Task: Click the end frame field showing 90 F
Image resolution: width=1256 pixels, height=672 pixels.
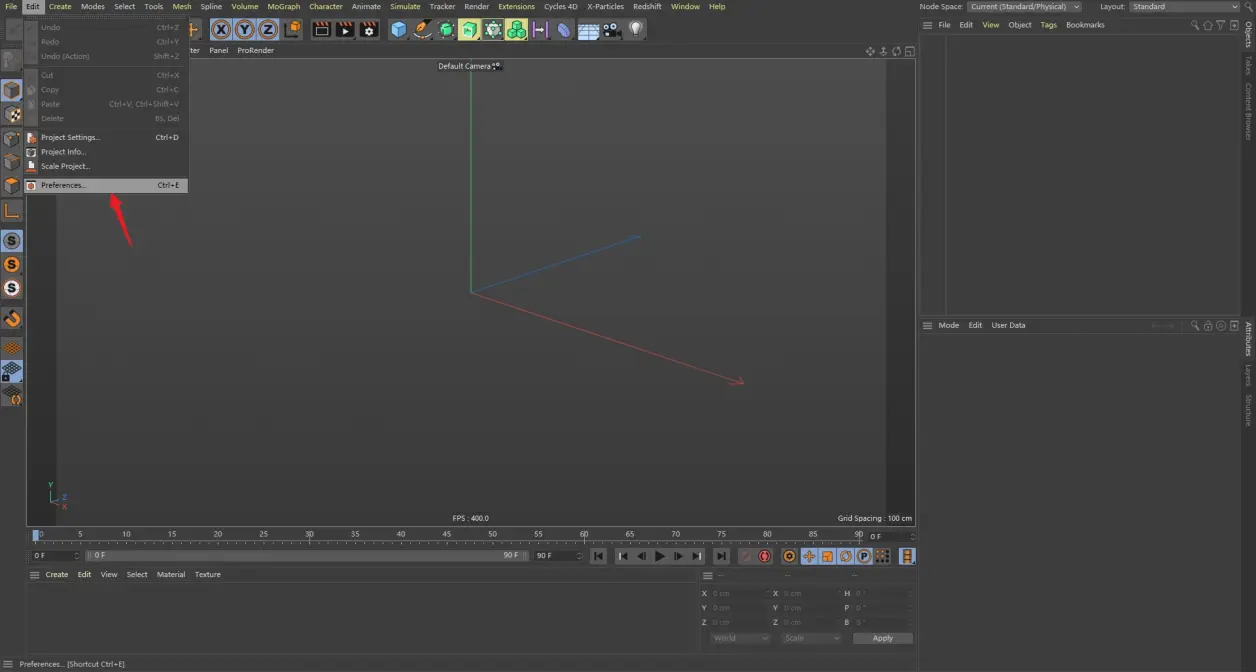Action: click(553, 555)
